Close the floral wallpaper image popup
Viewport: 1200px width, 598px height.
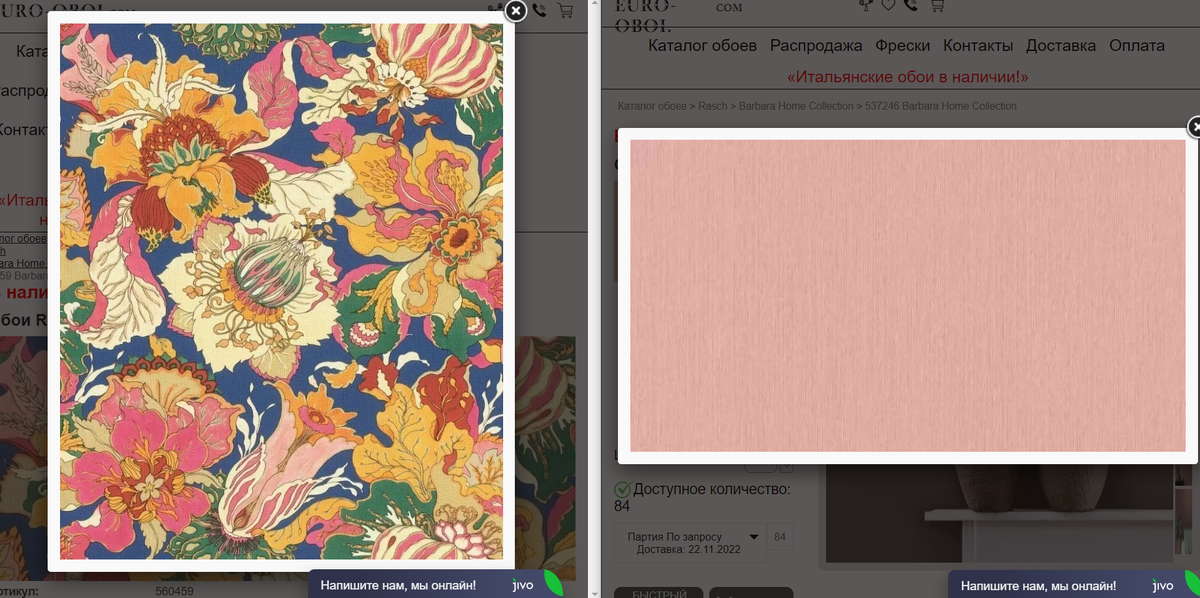click(x=515, y=11)
